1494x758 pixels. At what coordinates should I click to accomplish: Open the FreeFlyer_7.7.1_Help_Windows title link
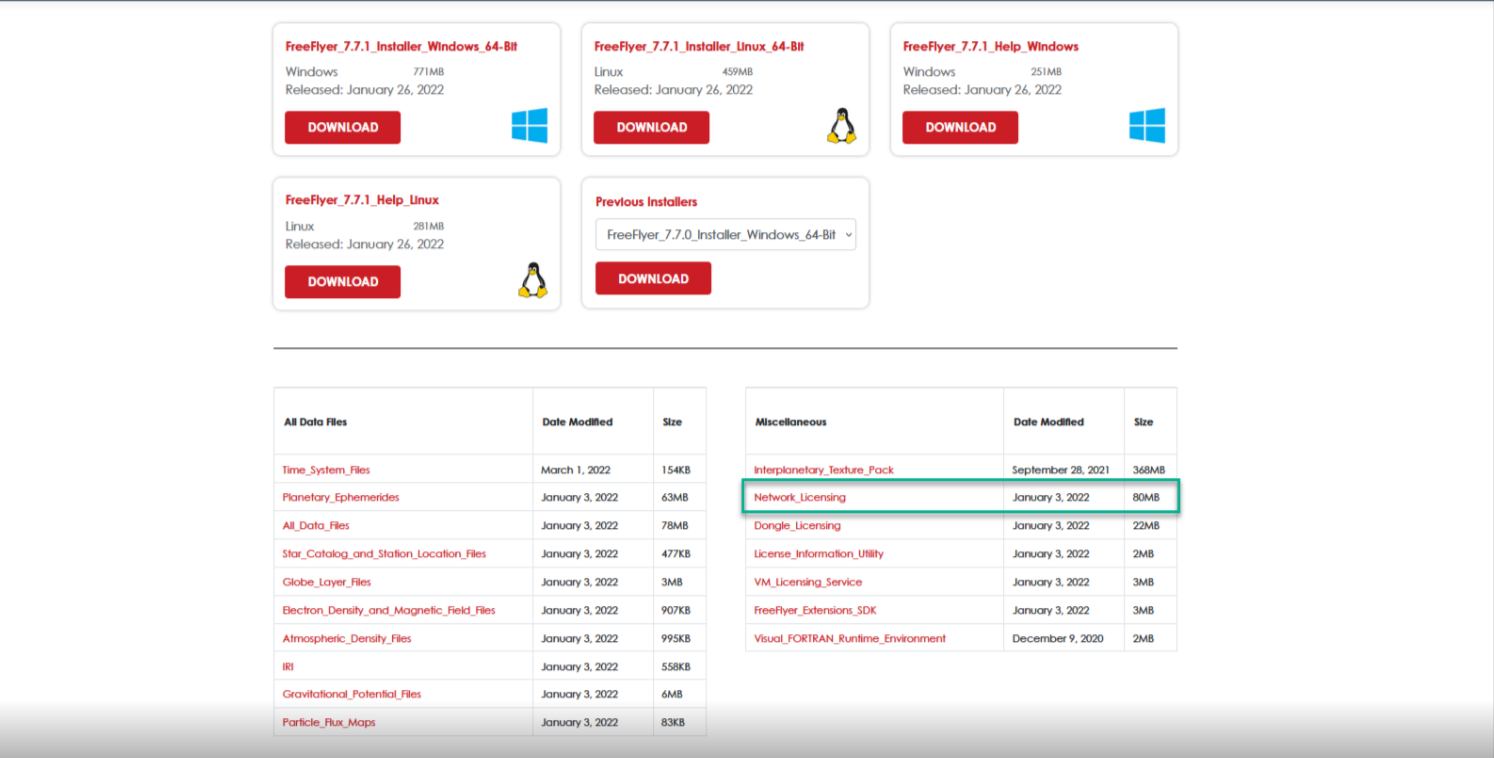(991, 46)
